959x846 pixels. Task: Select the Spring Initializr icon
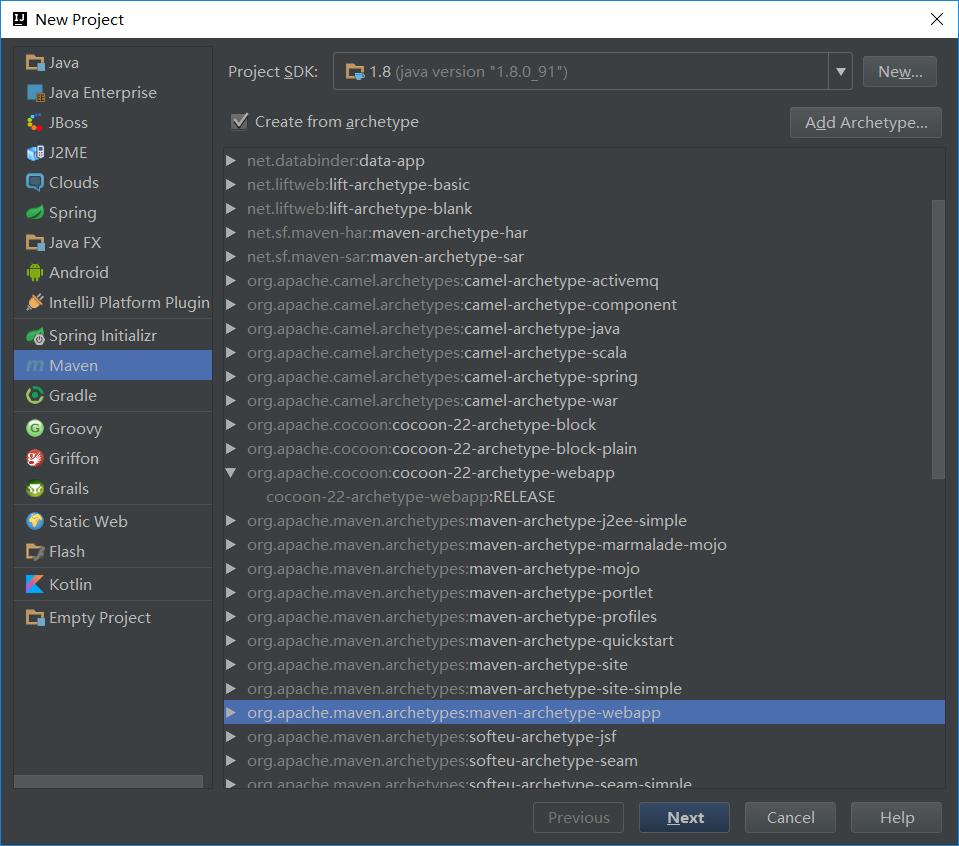pos(35,336)
